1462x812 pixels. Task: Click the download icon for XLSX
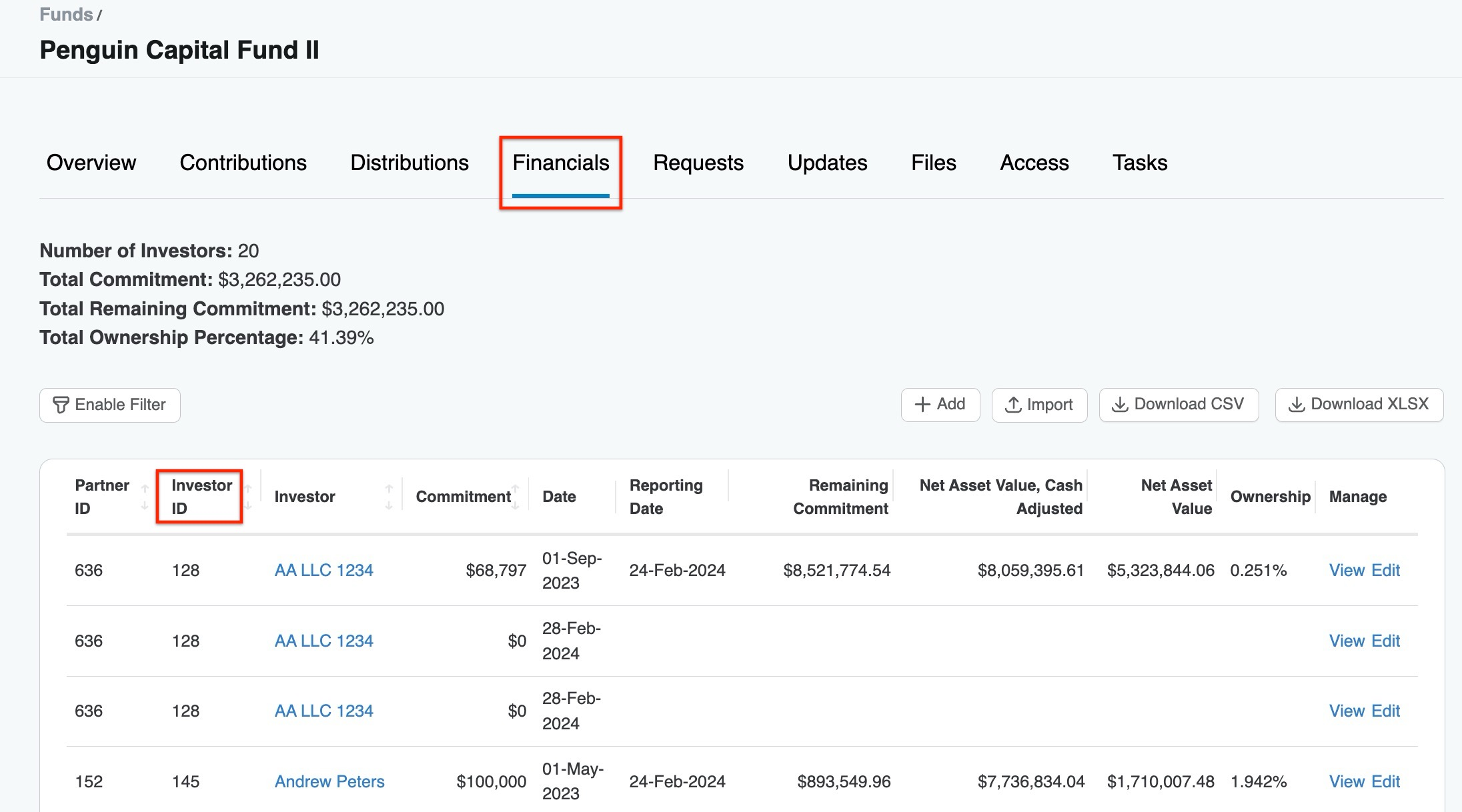1296,405
